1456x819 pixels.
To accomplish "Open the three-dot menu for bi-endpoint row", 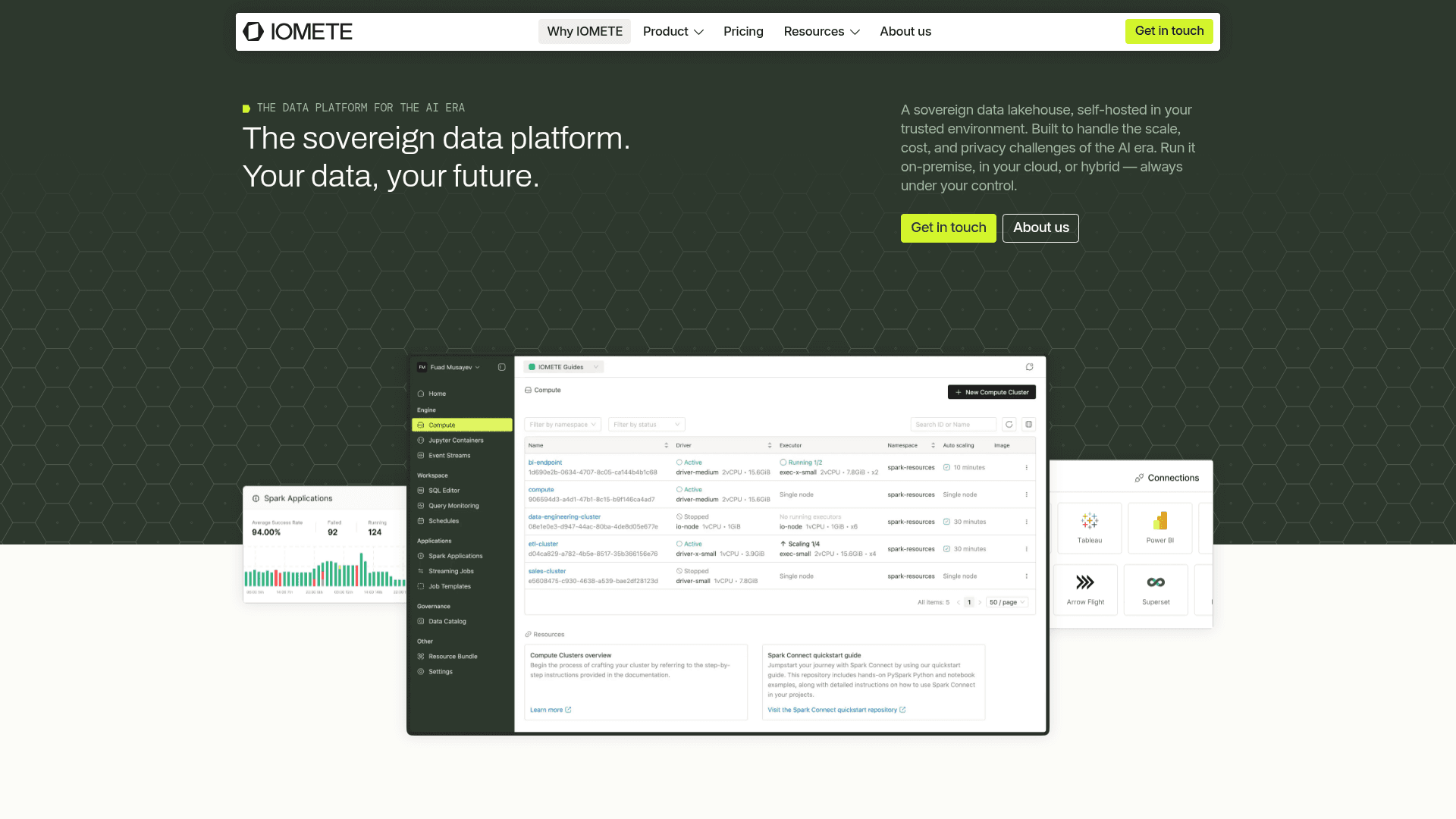I will [x=1027, y=467].
